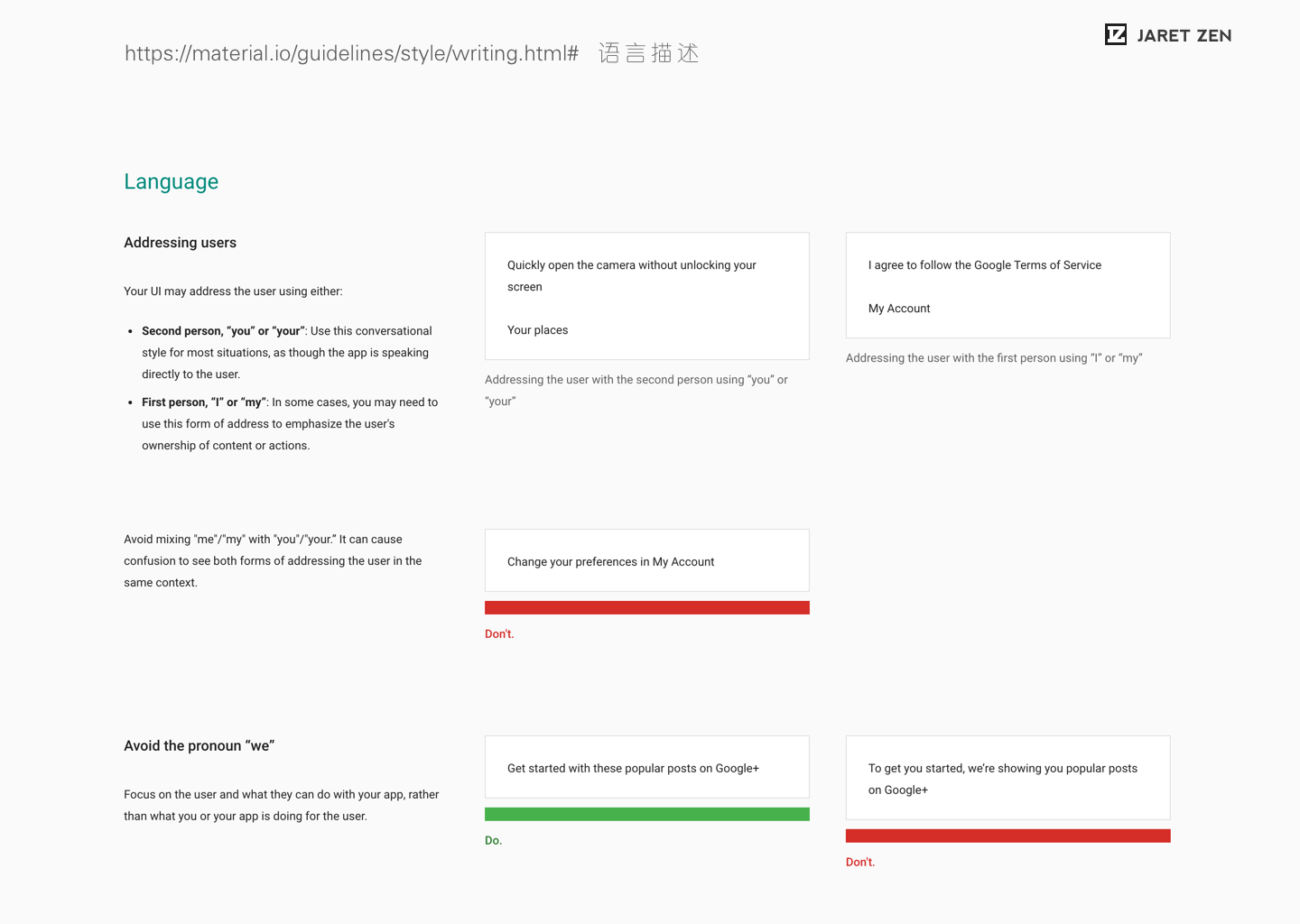Click the material.io guidelines URL
The height and width of the screenshot is (924, 1300).
[x=351, y=53]
